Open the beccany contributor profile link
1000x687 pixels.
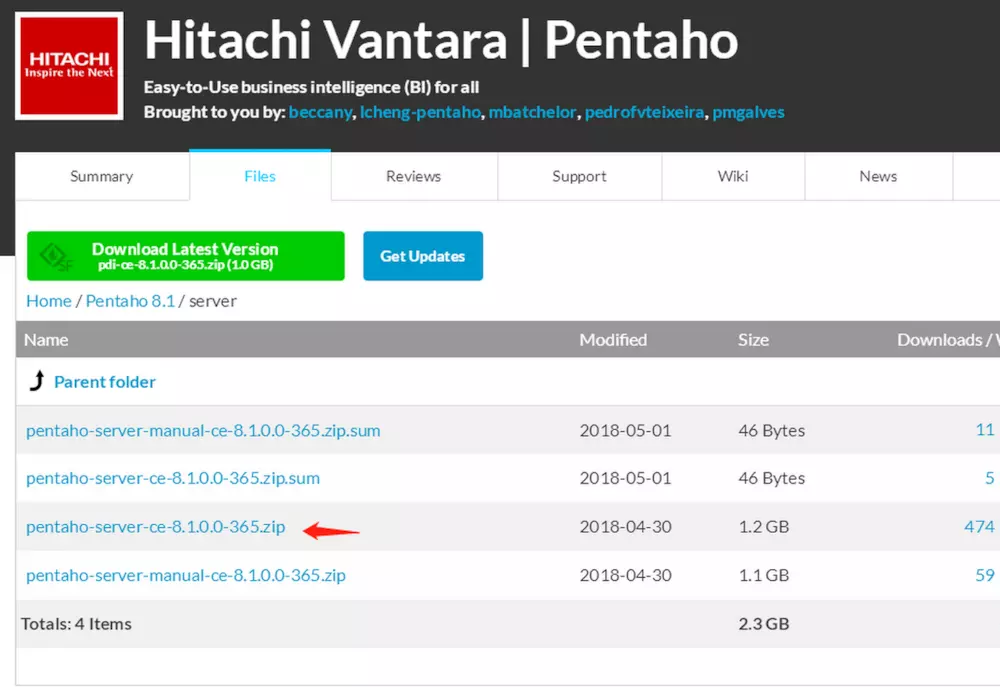tap(320, 112)
